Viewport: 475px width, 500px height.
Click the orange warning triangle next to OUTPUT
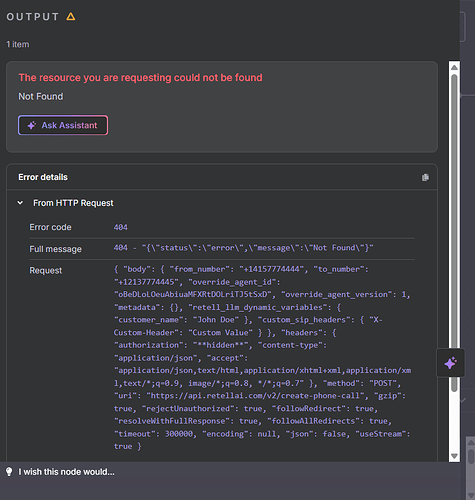coord(71,16)
